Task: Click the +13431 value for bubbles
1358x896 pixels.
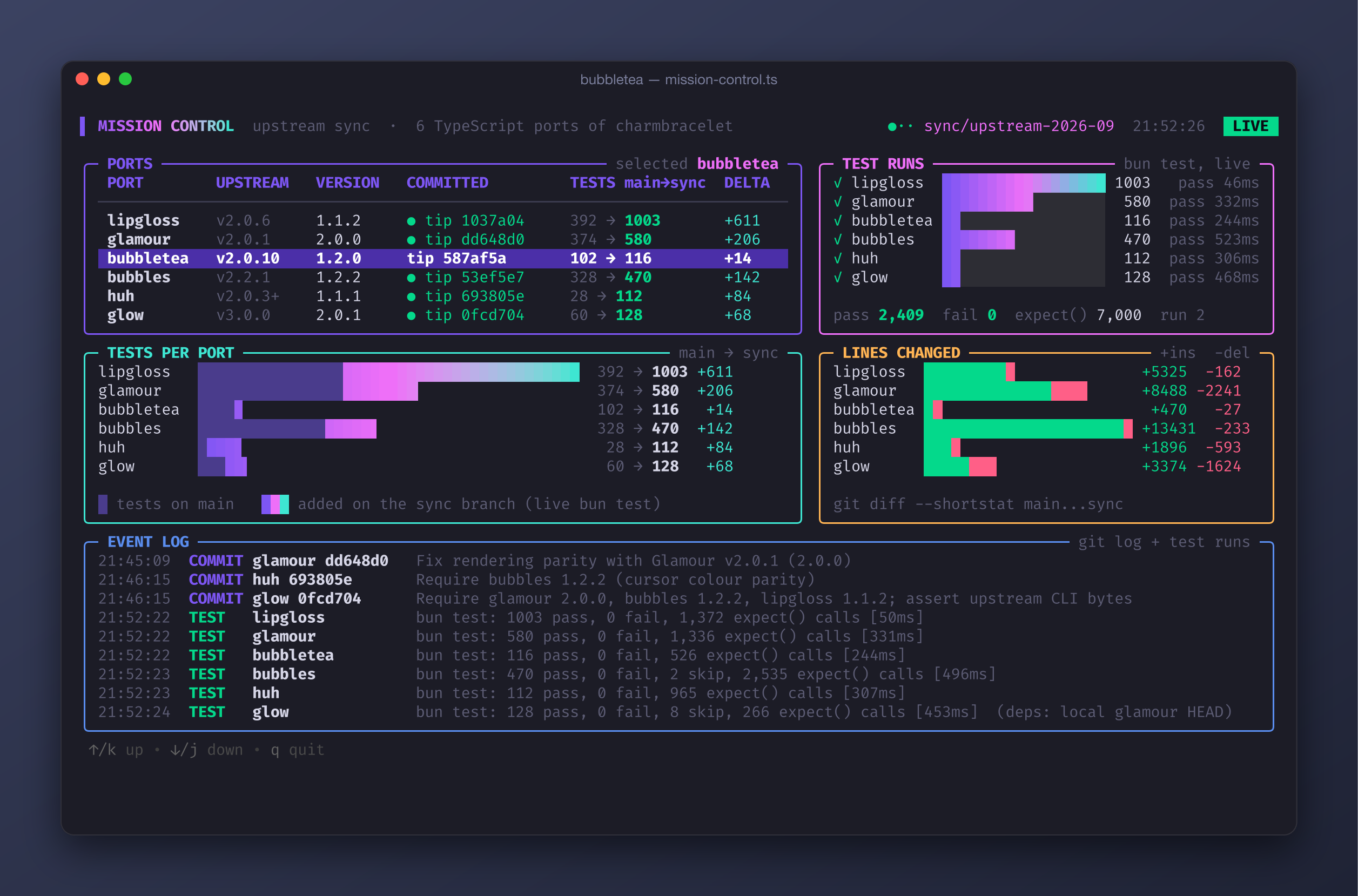Action: (x=1168, y=429)
